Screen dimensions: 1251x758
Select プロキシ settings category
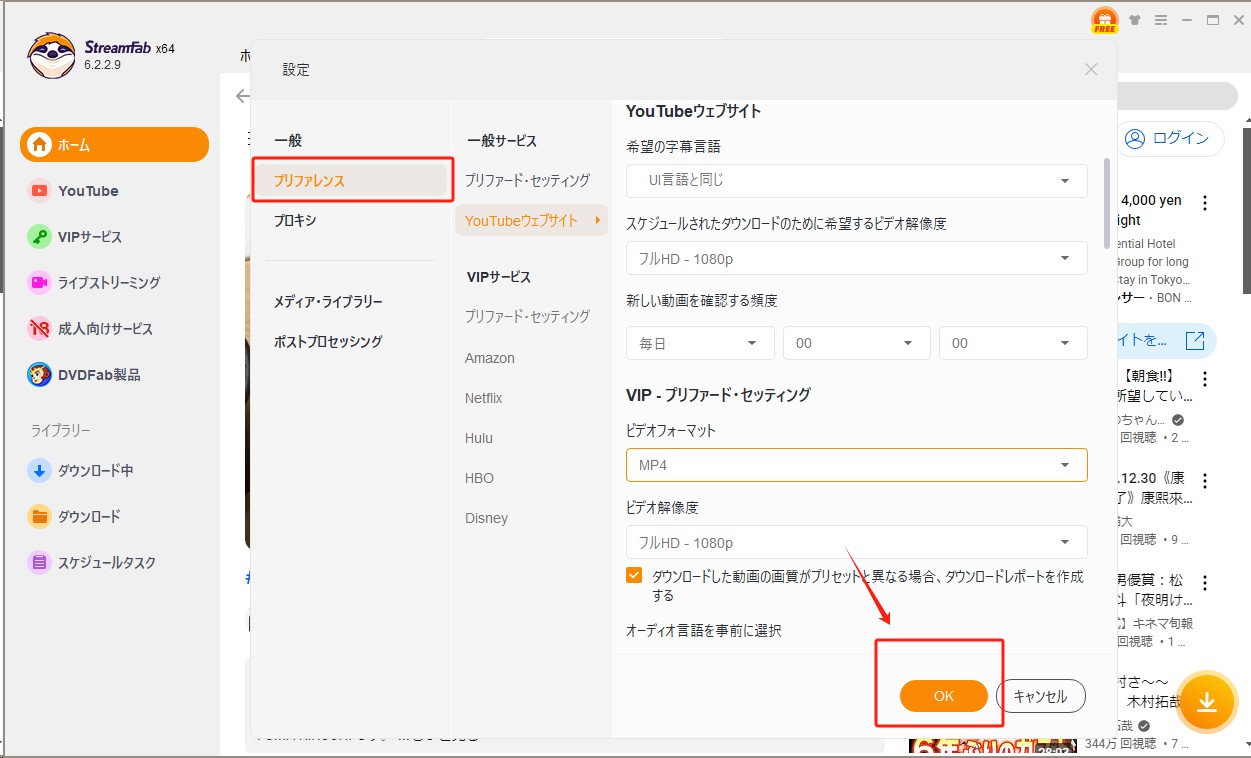pyautogui.click(x=296, y=220)
